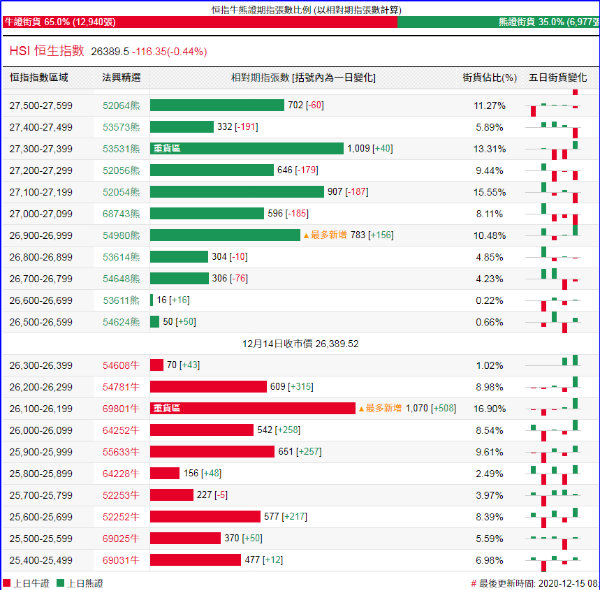Click the 370 [+50] contract count
600x590 pixels.
(243, 538)
